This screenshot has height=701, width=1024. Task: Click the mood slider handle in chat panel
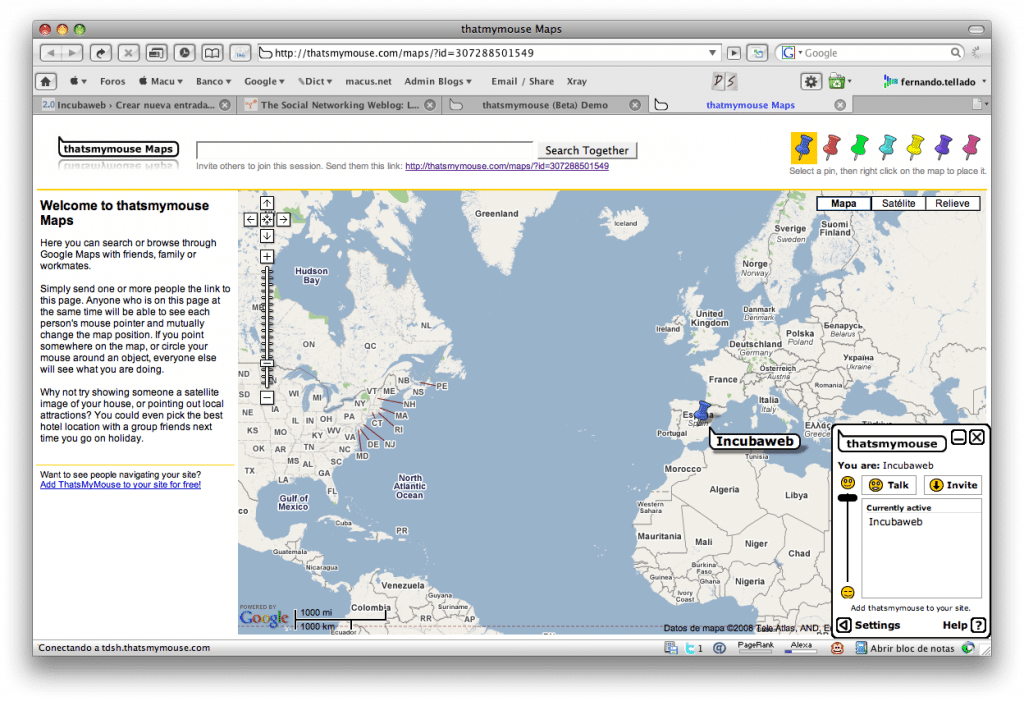coord(848,498)
